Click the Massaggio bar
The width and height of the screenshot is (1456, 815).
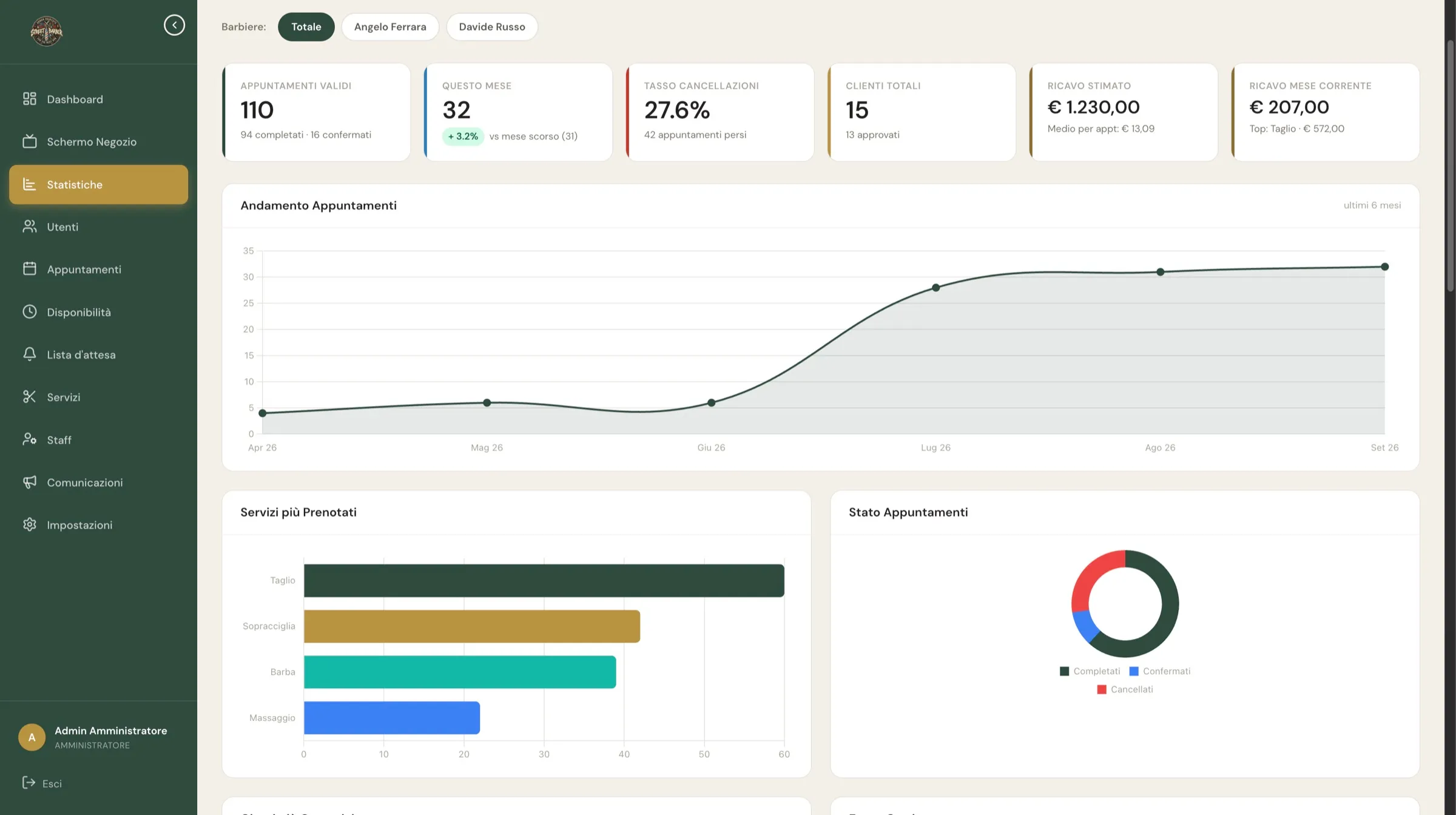coord(392,718)
